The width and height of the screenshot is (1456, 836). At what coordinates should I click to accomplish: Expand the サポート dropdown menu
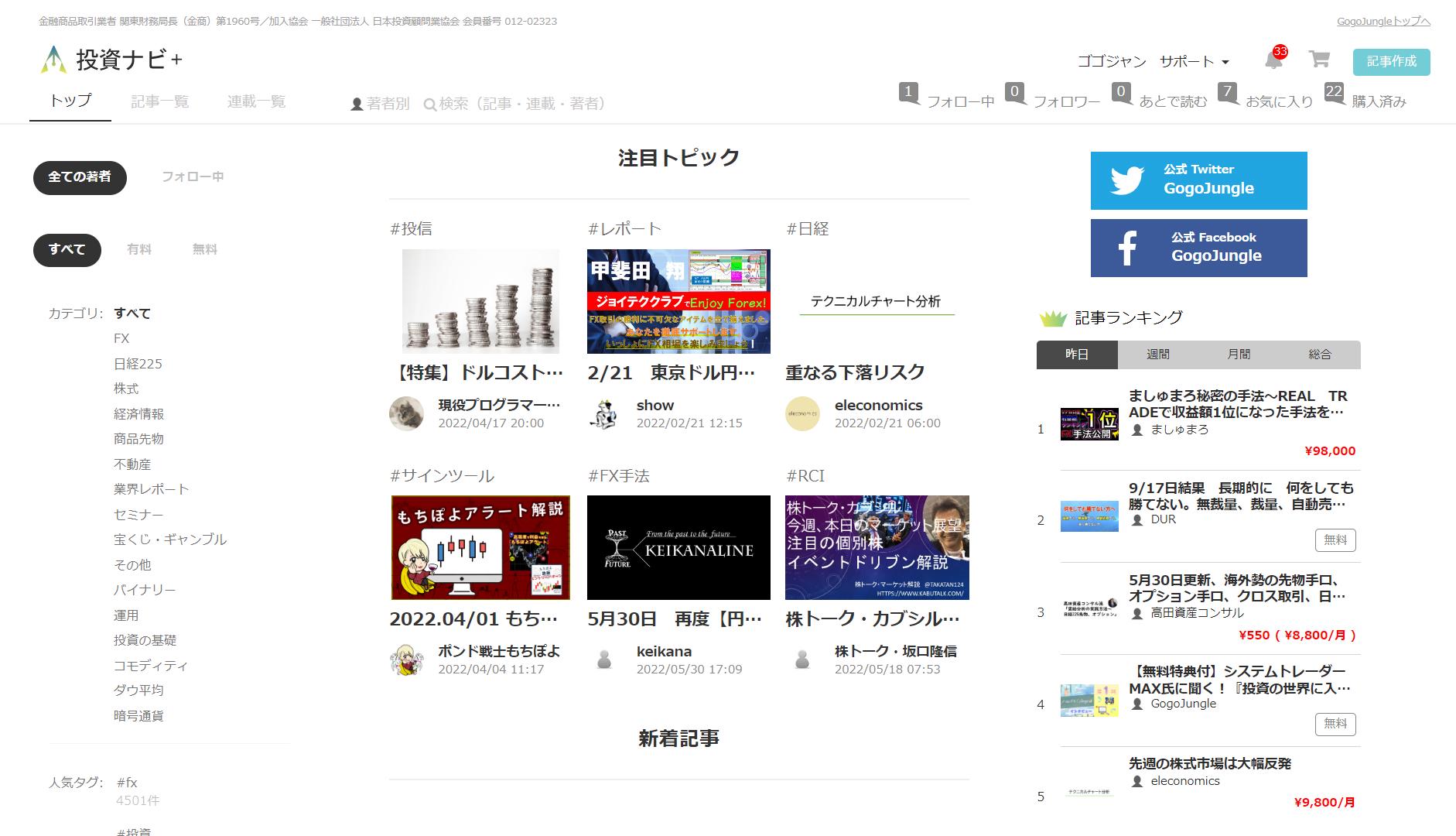coord(1194,62)
